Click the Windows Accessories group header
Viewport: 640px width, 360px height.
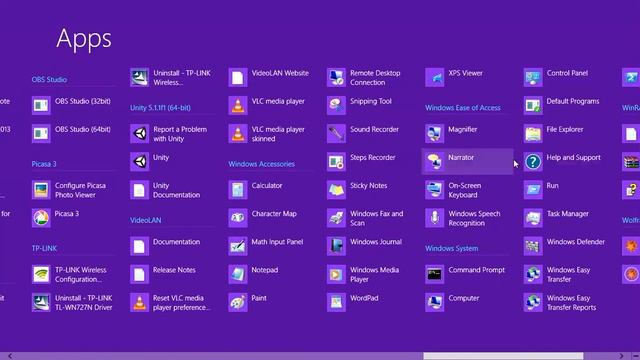click(262, 164)
